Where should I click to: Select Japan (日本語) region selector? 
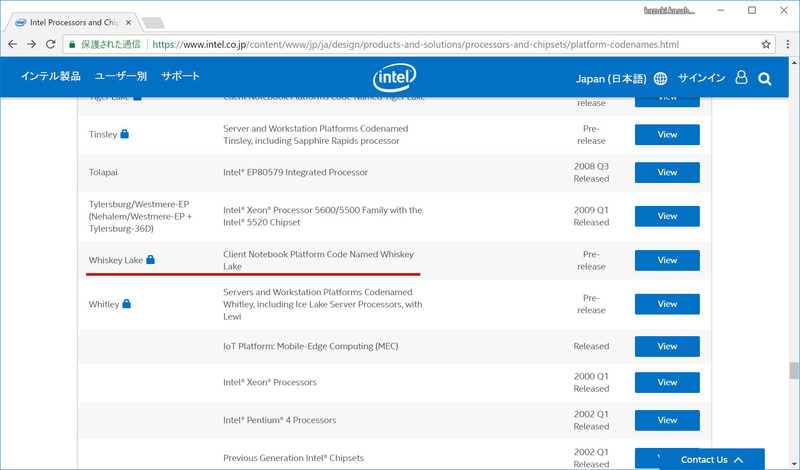[x=612, y=78]
